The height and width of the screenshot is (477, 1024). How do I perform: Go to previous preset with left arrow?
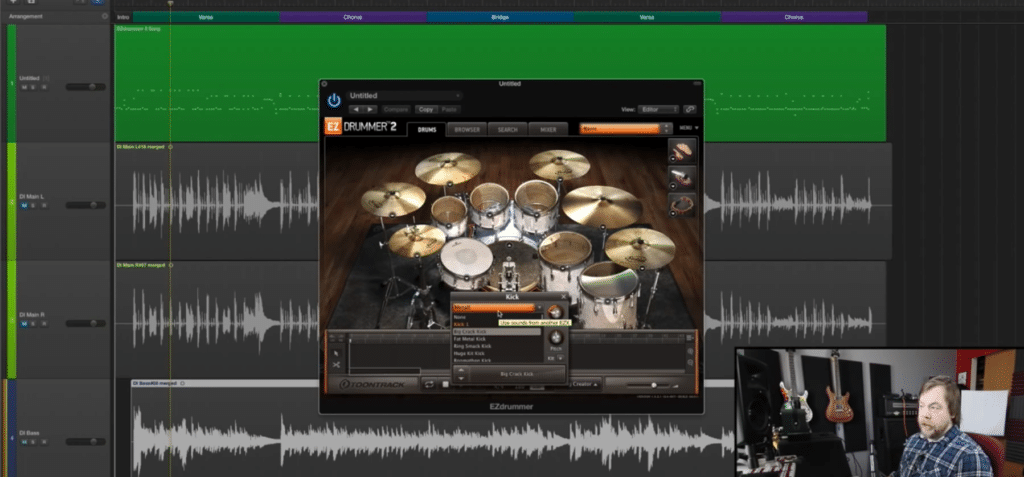[356, 110]
